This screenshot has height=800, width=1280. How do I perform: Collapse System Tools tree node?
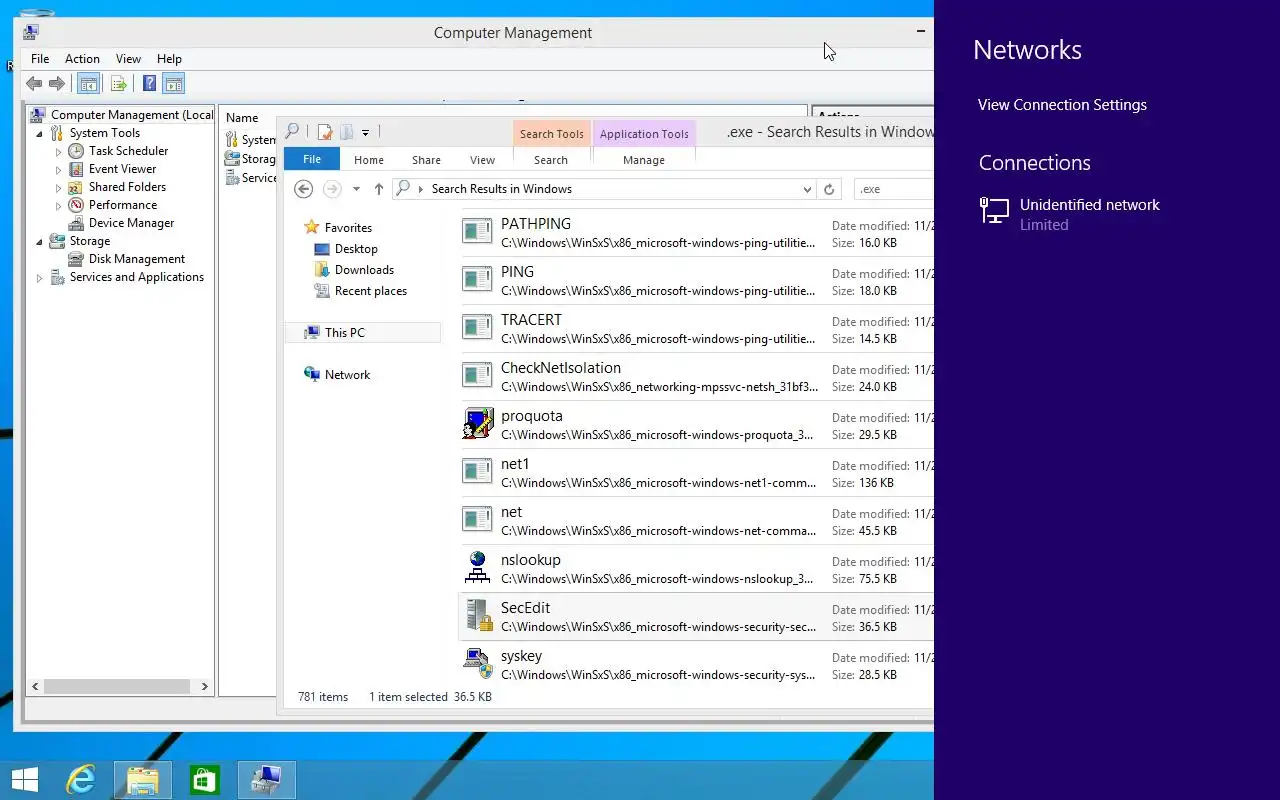coord(39,133)
